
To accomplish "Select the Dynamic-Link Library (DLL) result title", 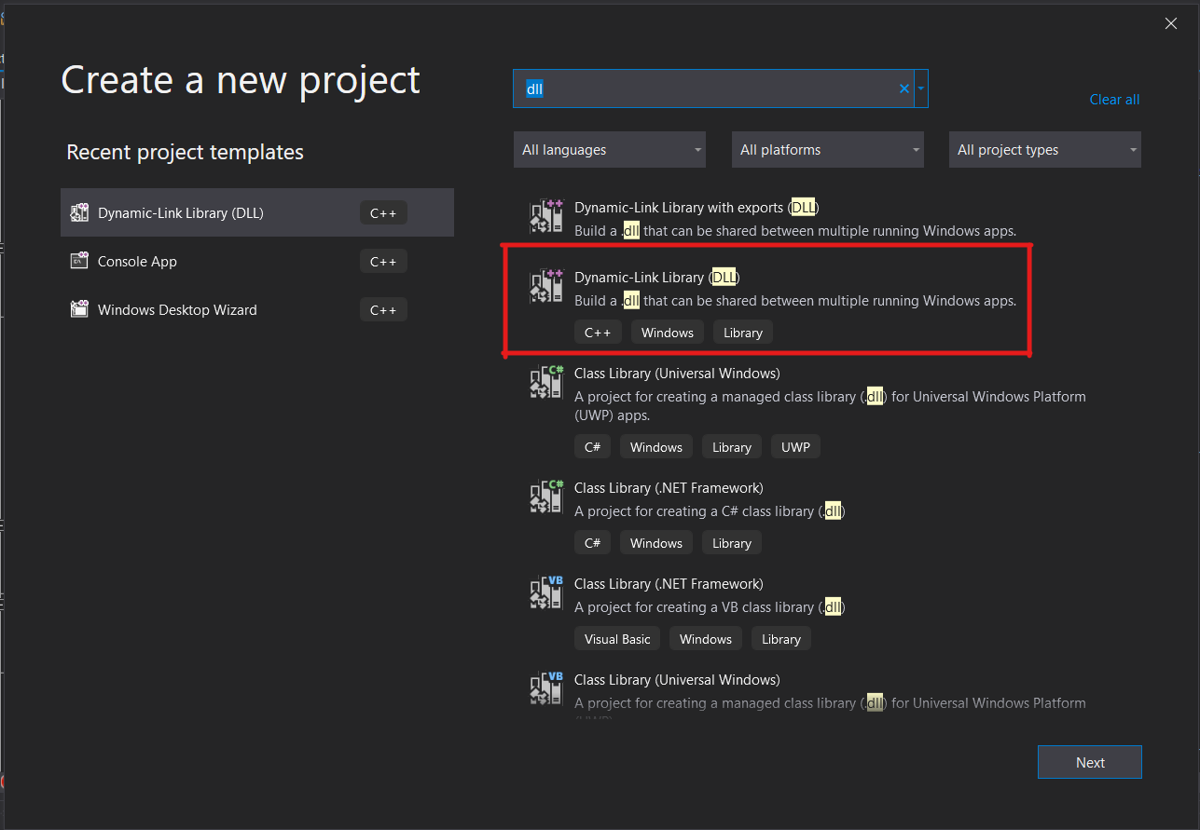I will (657, 277).
